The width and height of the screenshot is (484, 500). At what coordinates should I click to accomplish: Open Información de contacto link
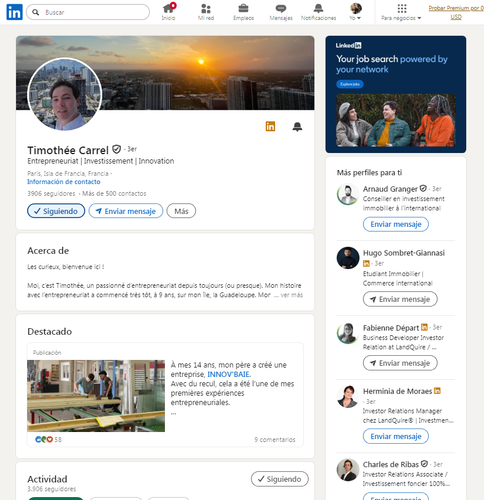pos(64,182)
